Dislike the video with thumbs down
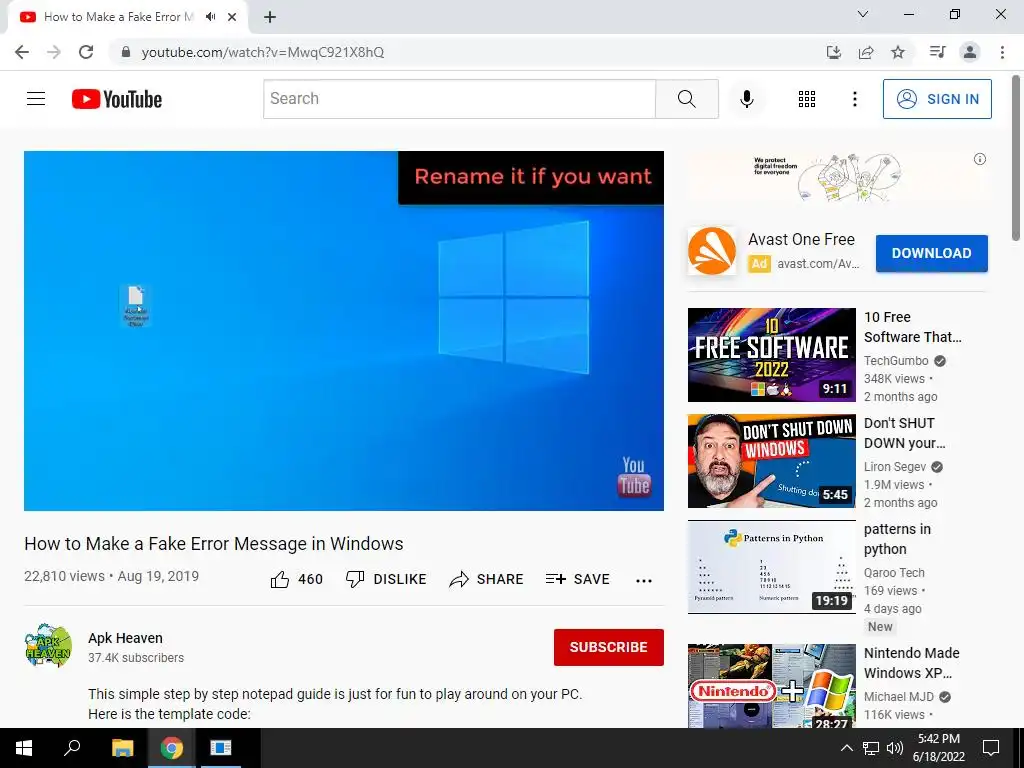The width and height of the screenshot is (1024, 768). click(x=386, y=579)
